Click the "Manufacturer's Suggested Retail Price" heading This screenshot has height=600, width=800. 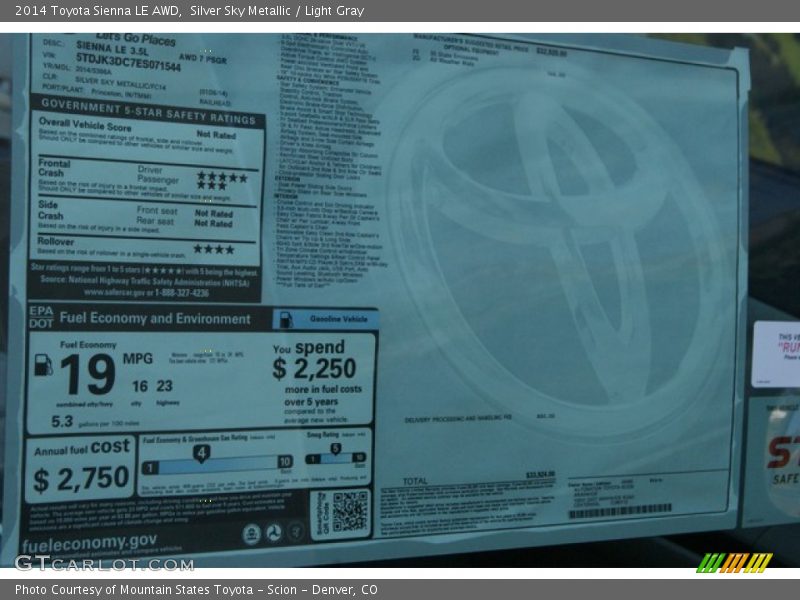(471, 43)
